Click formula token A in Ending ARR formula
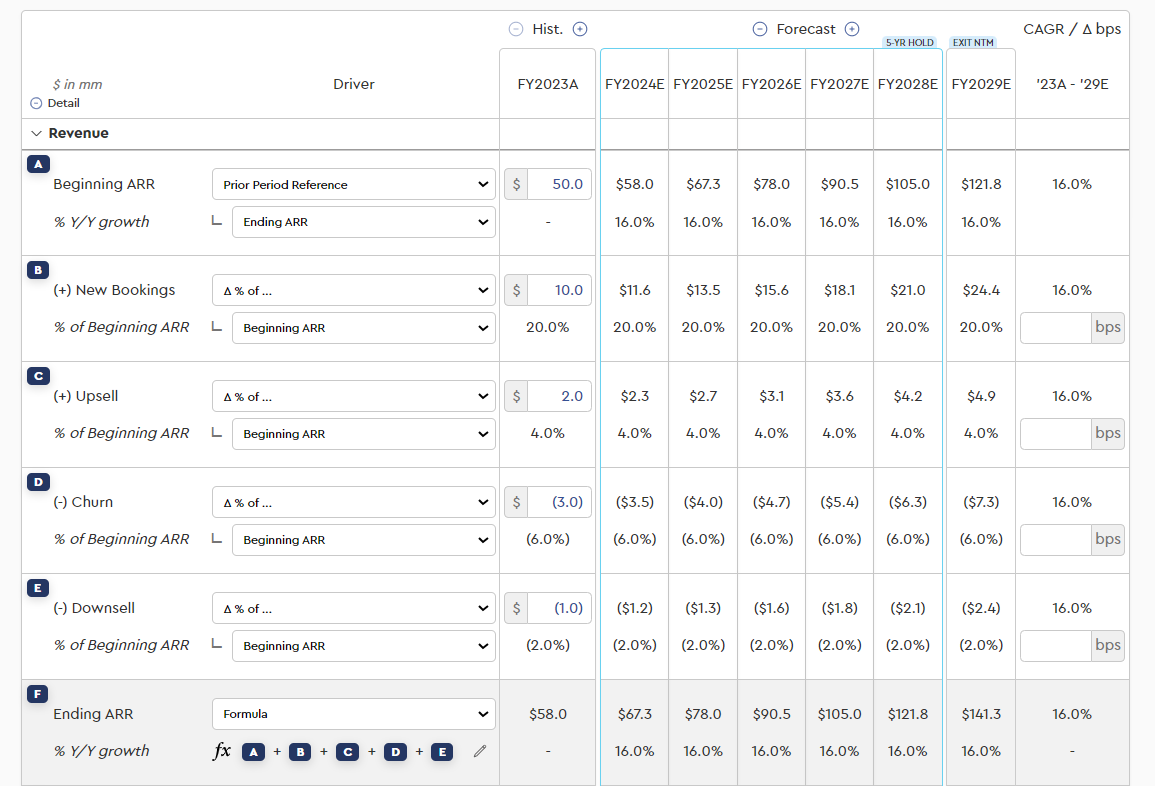The height and width of the screenshot is (786, 1155). [x=253, y=752]
